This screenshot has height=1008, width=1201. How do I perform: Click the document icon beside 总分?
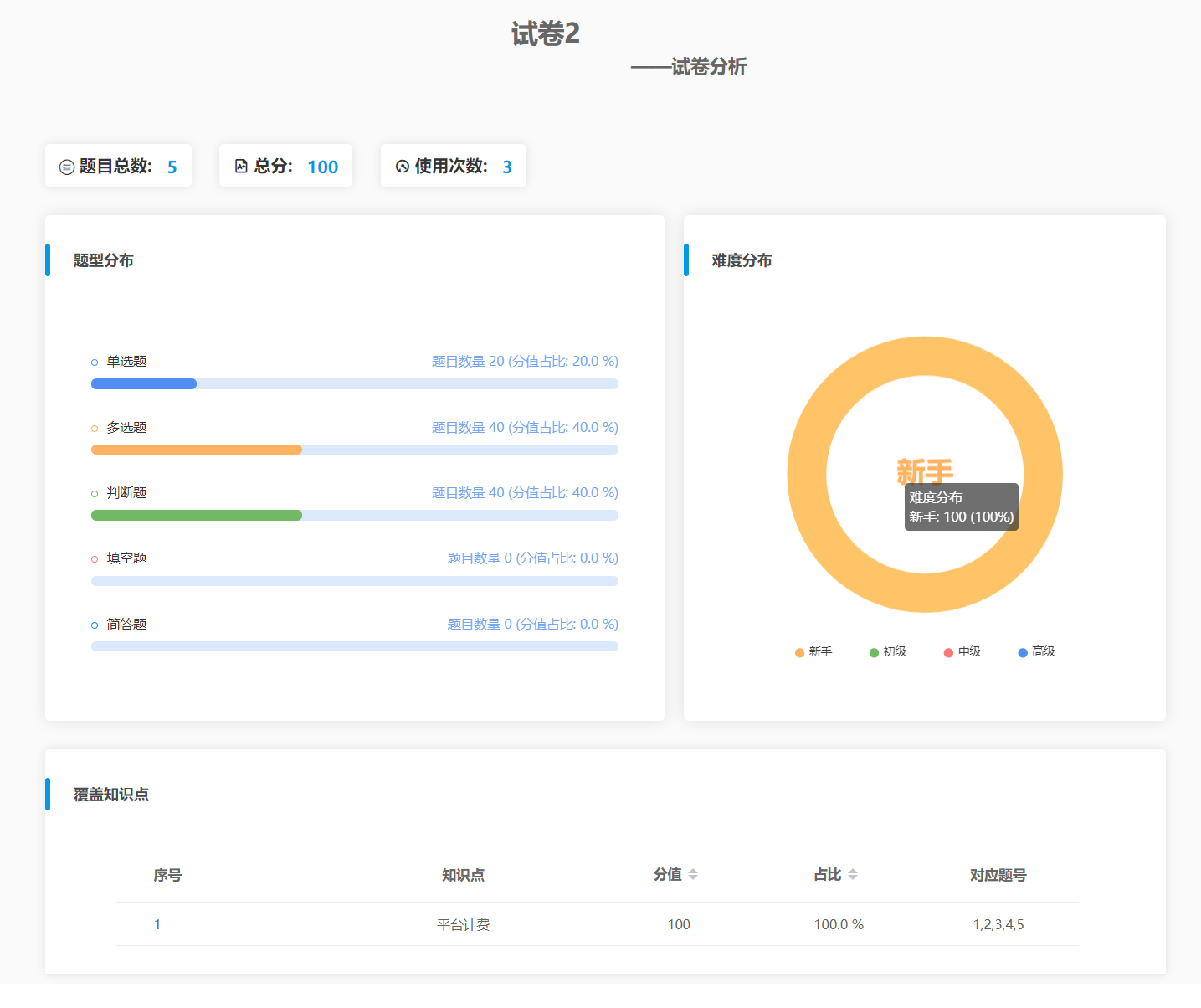pyautogui.click(x=241, y=166)
